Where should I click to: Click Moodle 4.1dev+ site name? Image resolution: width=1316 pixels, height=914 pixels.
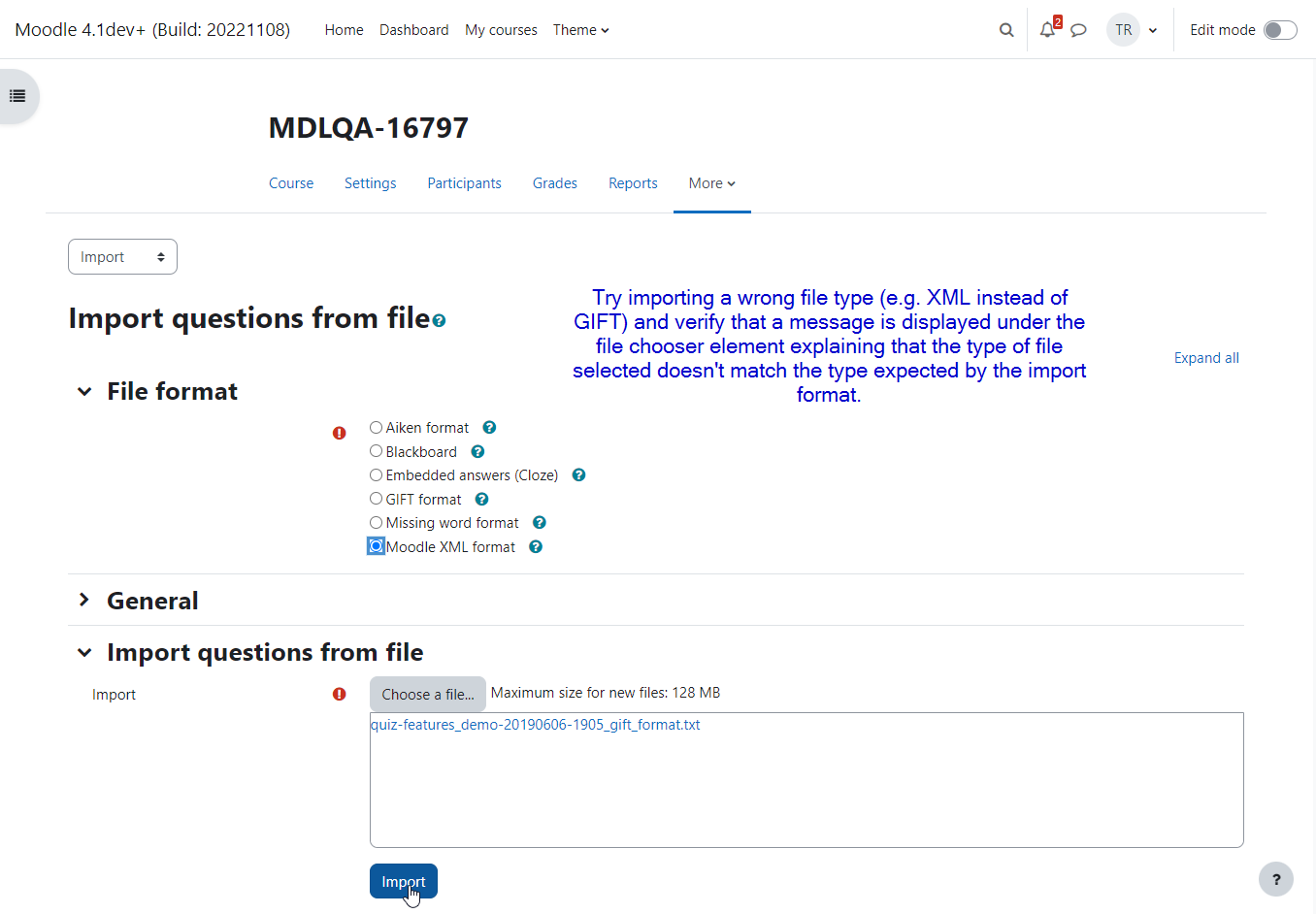pos(152,30)
